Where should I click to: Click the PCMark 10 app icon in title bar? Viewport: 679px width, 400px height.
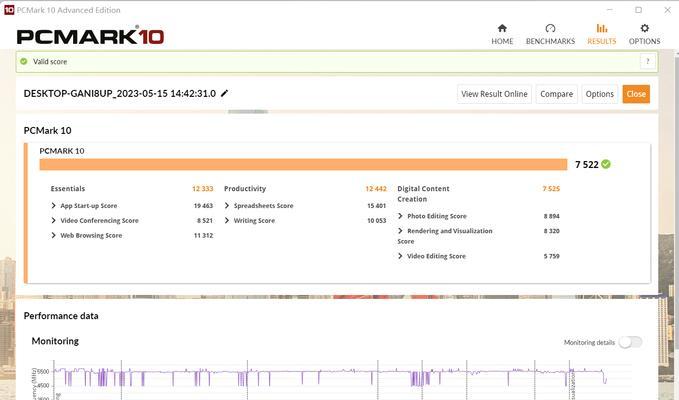tap(9, 10)
